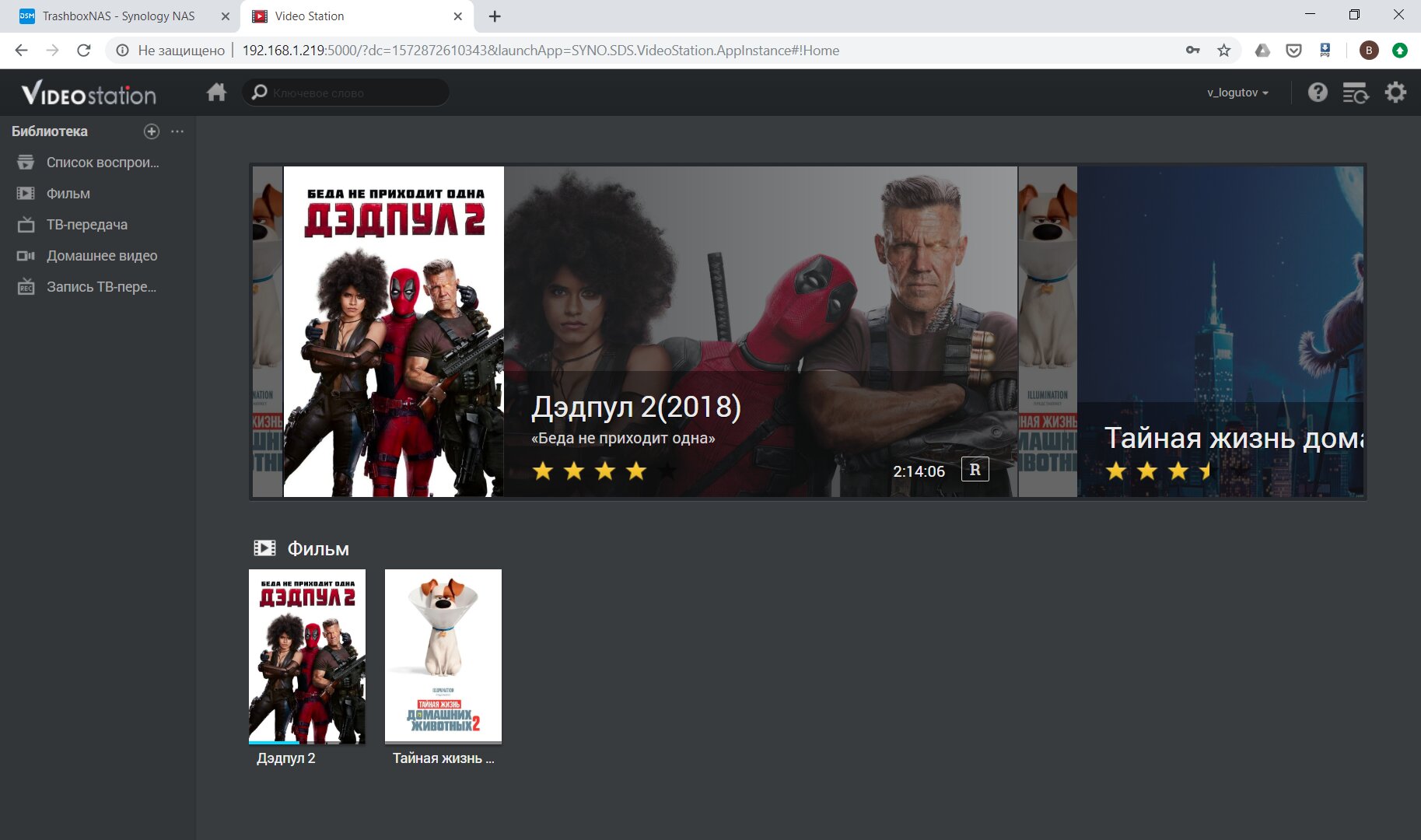
Task: Click Дэдпул 2 title under thumbnail
Action: pos(286,758)
